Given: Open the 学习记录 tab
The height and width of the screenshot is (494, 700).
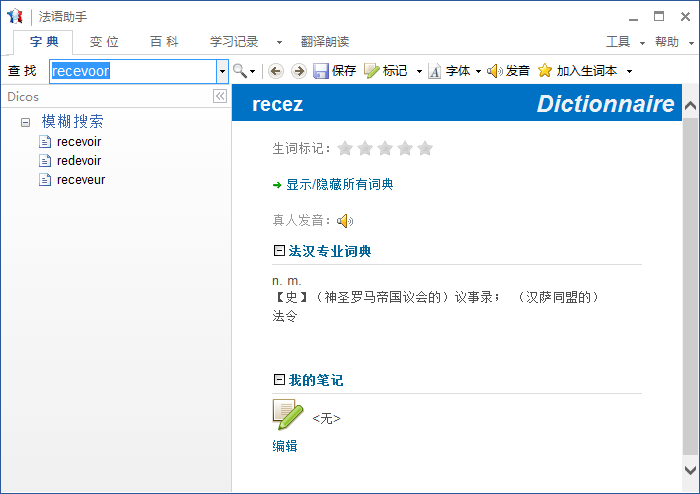Looking at the screenshot, I should point(234,42).
